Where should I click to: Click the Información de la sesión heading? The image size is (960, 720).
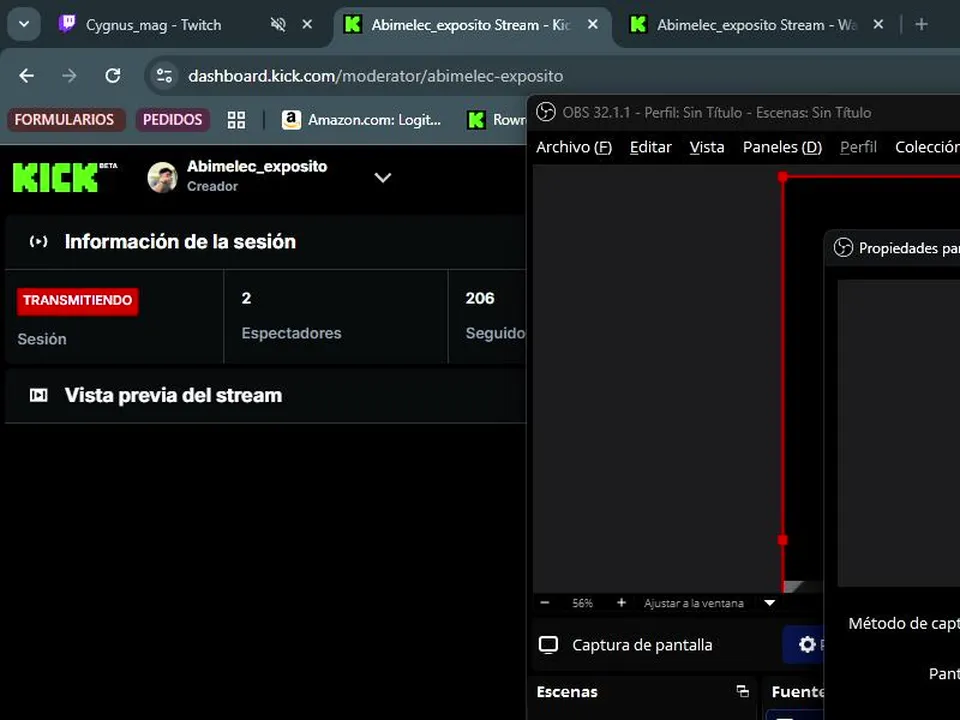coord(180,242)
